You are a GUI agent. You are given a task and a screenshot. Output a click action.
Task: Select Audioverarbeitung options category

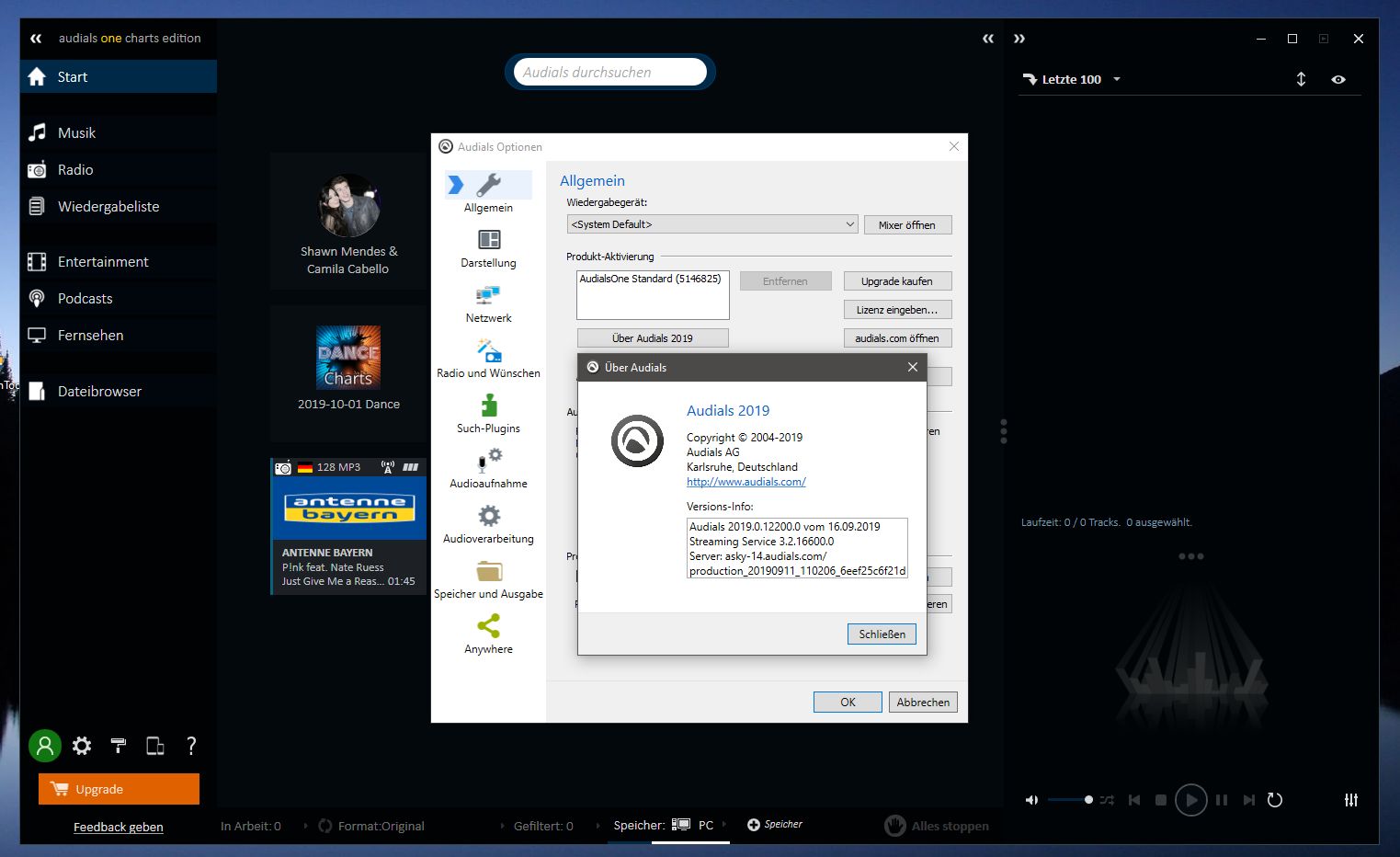[x=488, y=524]
